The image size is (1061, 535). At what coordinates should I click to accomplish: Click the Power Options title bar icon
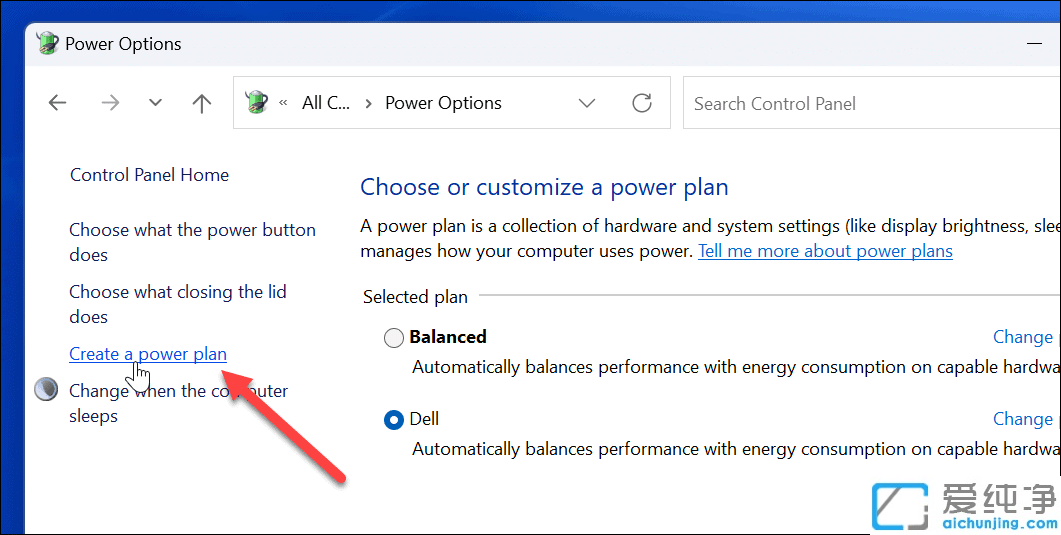tap(47, 44)
